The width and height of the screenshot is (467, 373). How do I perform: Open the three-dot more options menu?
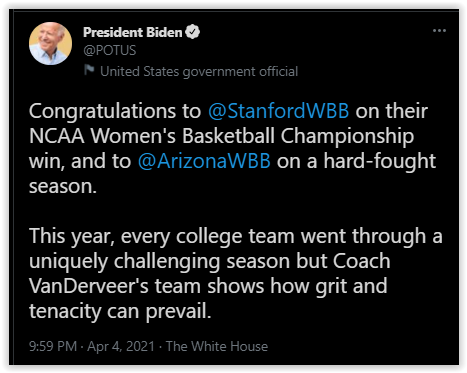pos(439,31)
